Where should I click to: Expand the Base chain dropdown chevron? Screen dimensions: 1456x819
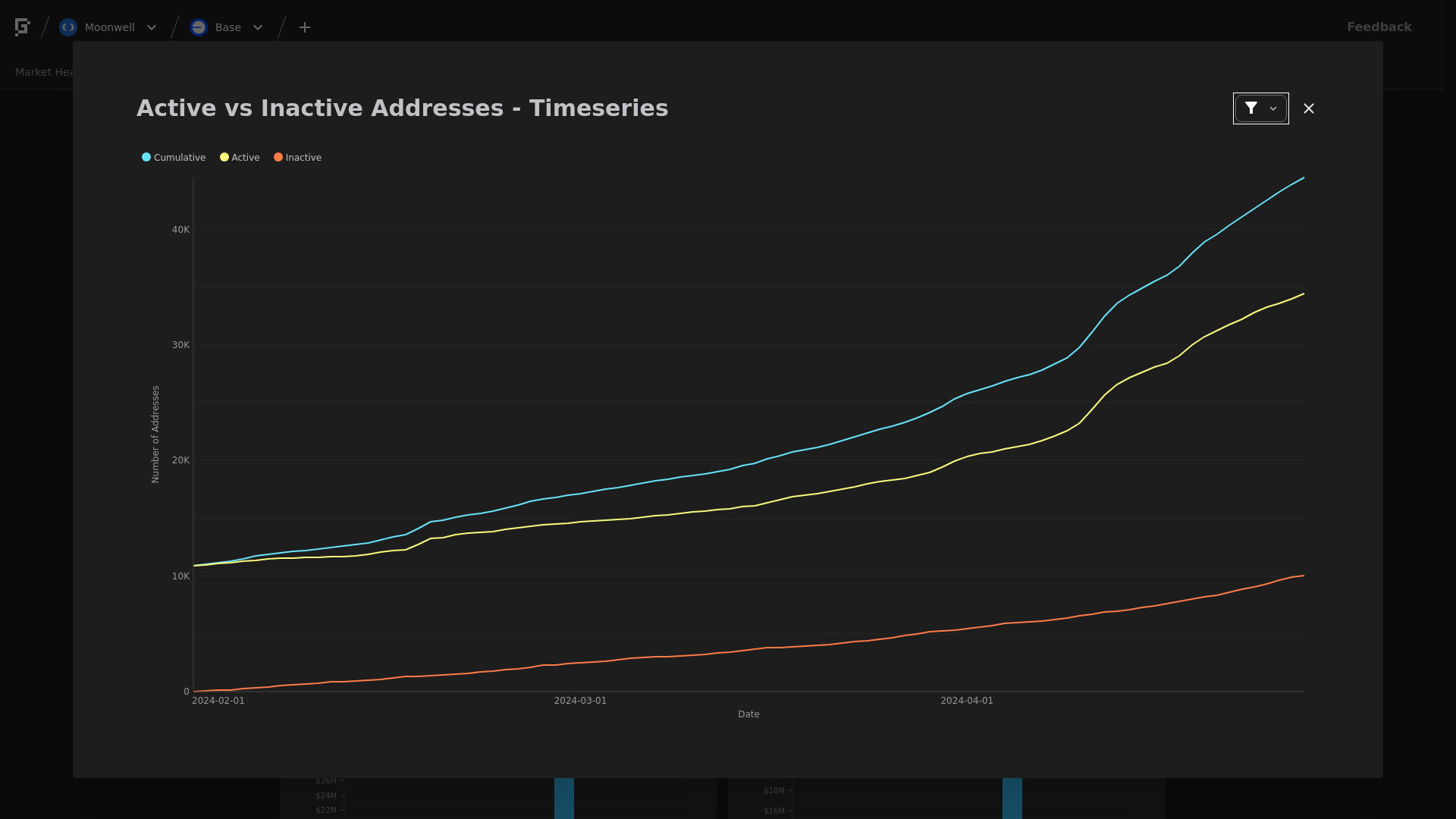258,27
